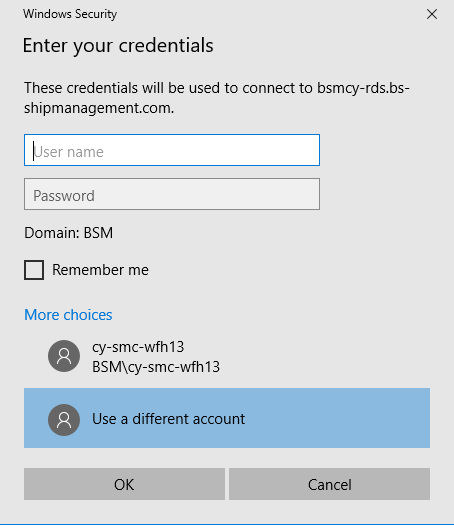
Task: Click the User name placeholder text
Action: (68, 152)
